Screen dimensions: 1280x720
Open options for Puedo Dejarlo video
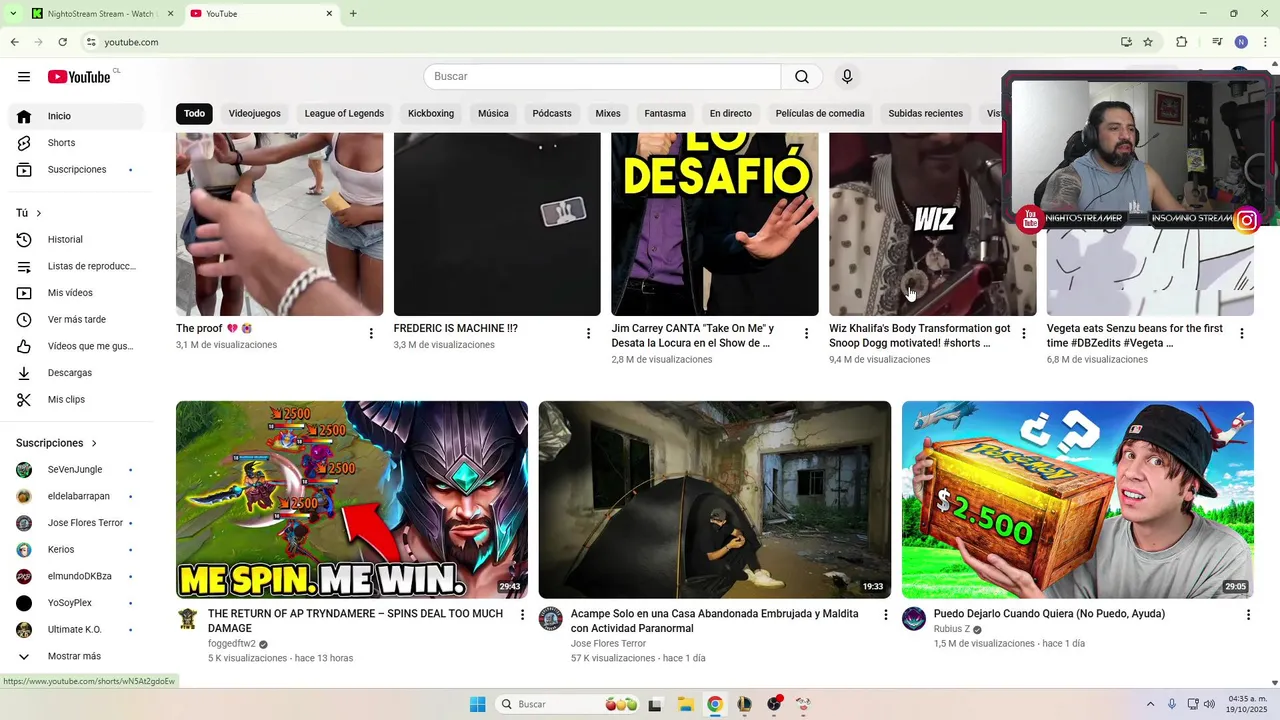pos(1248,615)
